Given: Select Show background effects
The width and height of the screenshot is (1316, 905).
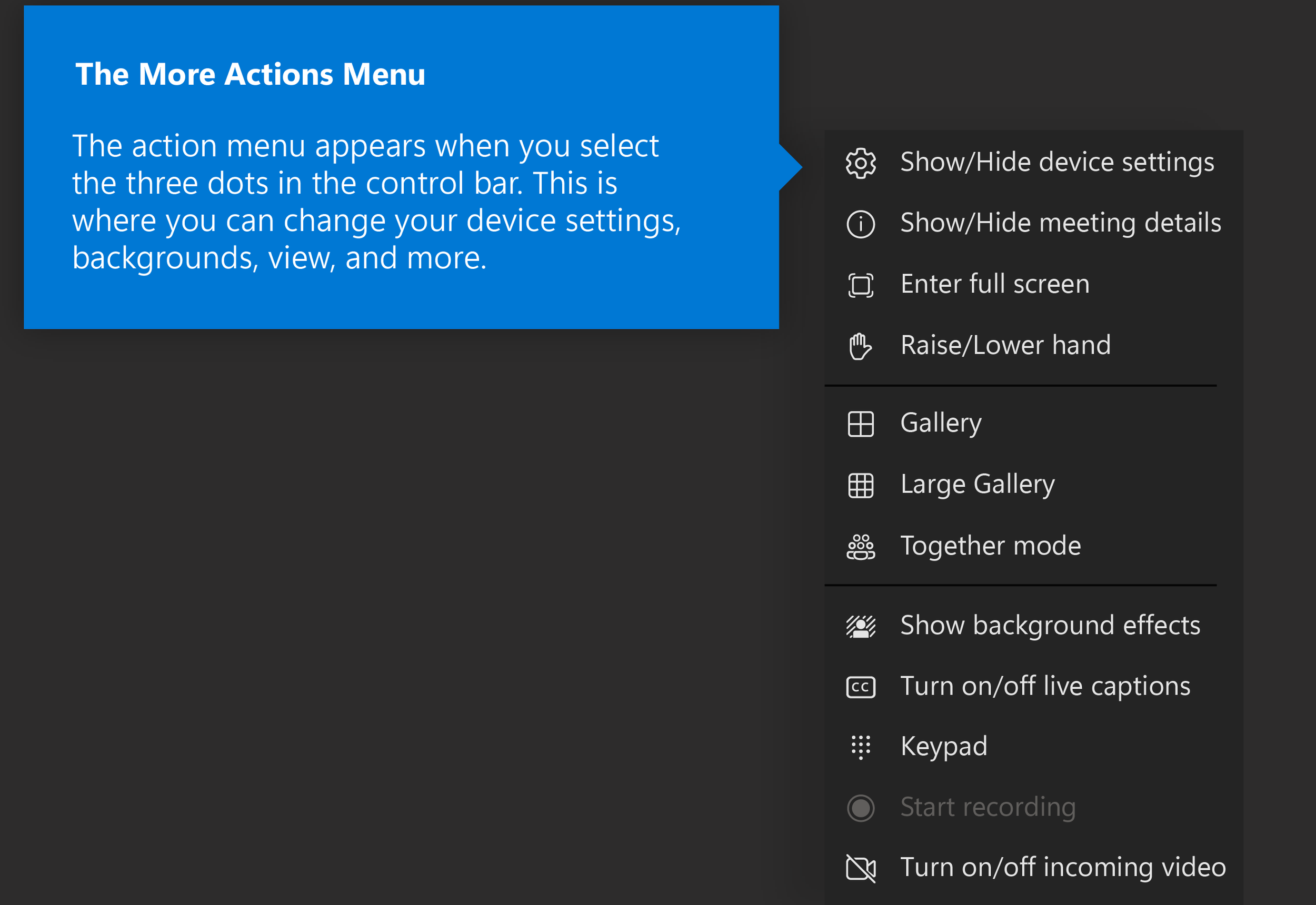Looking at the screenshot, I should [x=1050, y=626].
